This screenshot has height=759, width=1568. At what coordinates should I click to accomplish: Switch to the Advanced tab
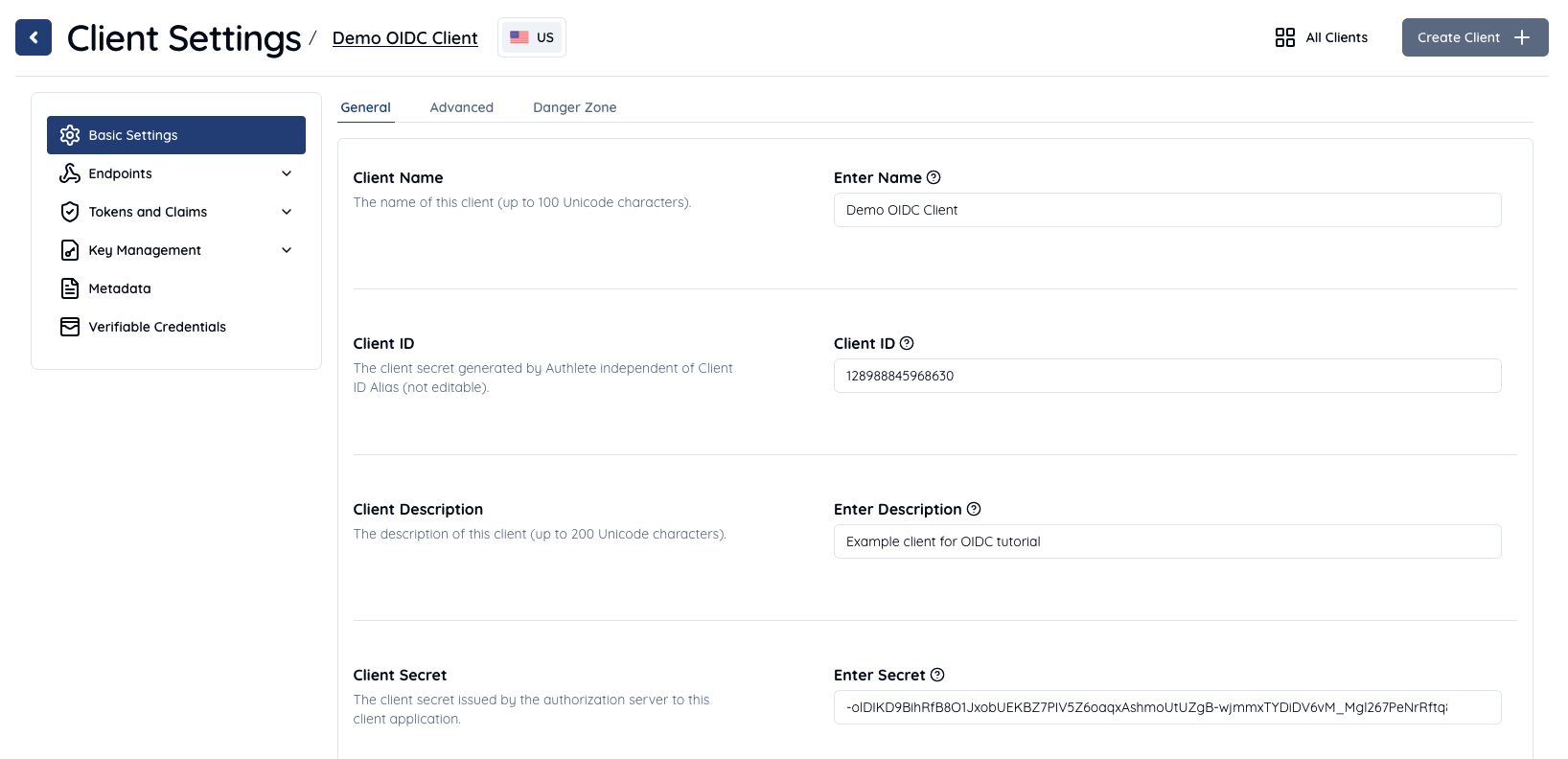point(462,107)
